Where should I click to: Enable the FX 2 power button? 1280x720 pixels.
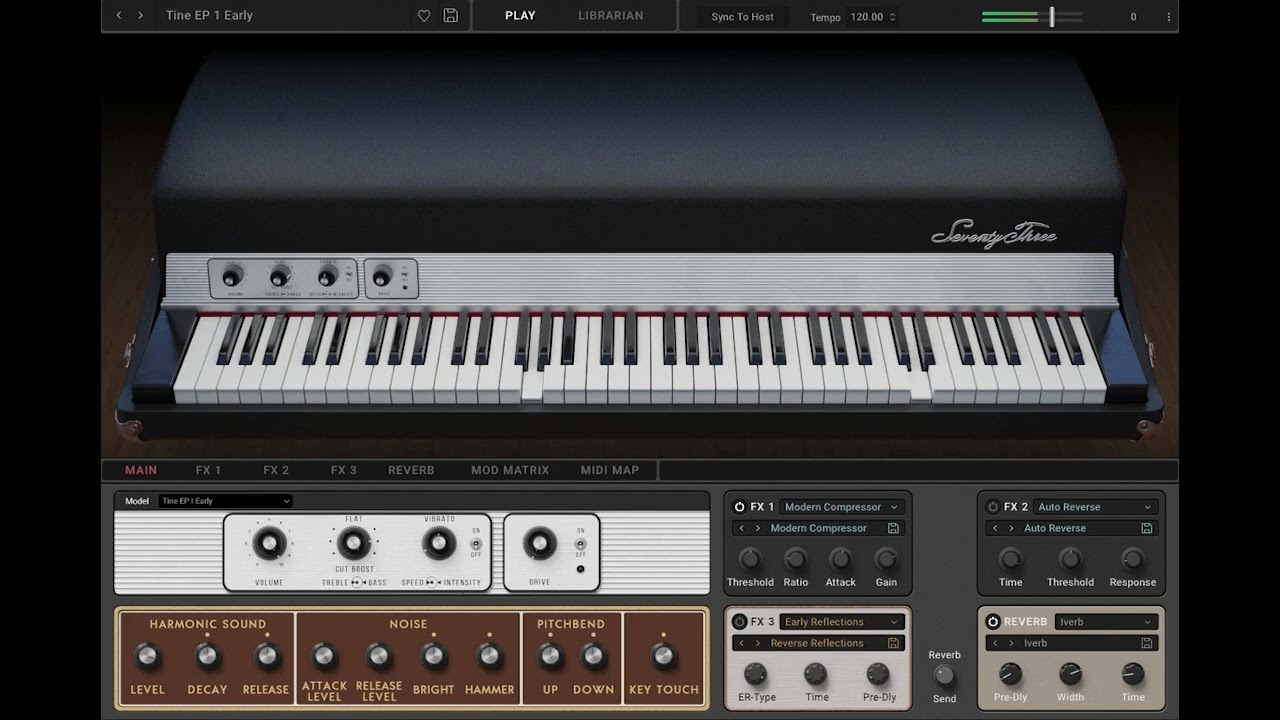tap(993, 507)
